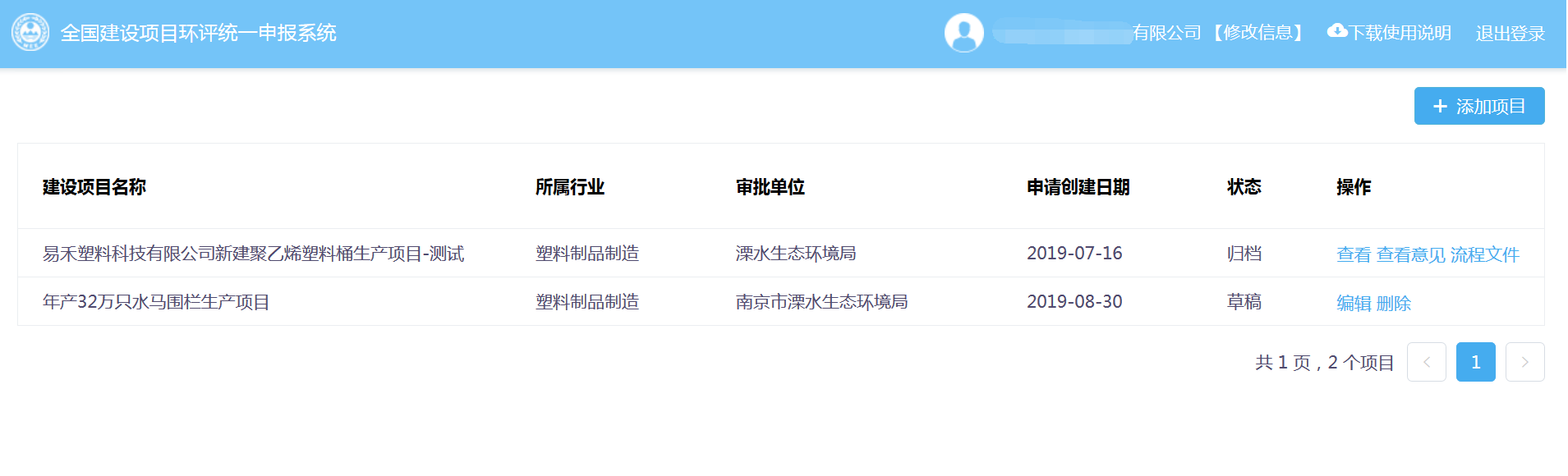This screenshot has height=476, width=1568.
Task: Click the user avatar icon
Action: pyautogui.click(x=963, y=33)
